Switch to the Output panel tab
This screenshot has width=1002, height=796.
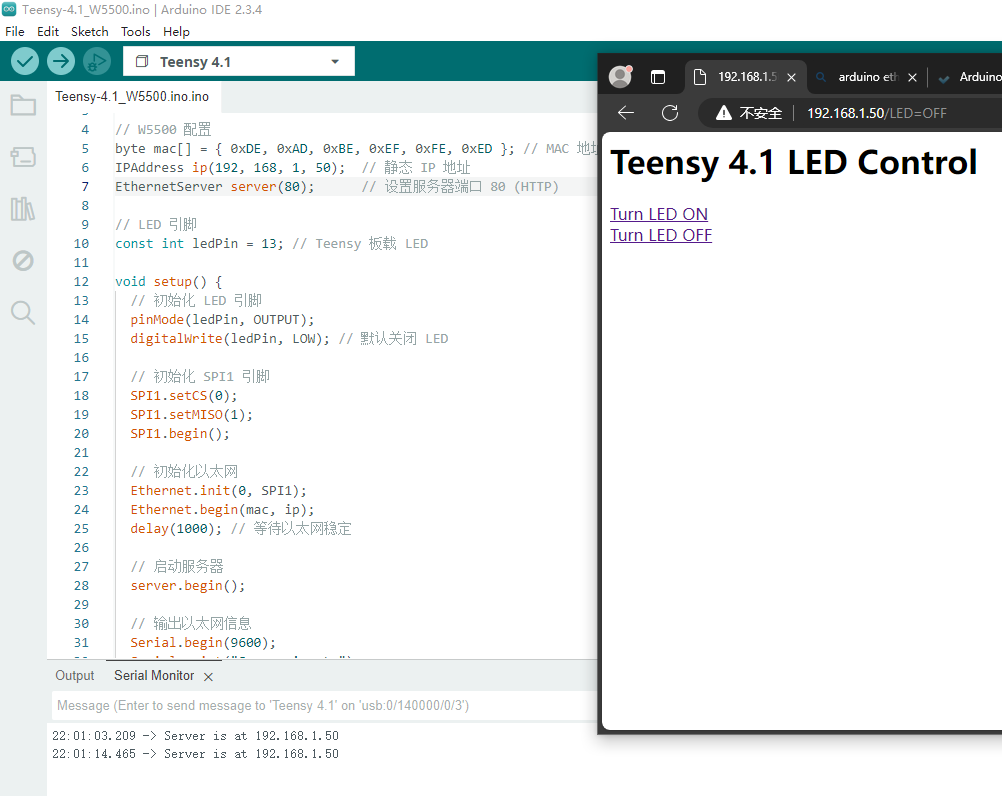click(x=75, y=675)
